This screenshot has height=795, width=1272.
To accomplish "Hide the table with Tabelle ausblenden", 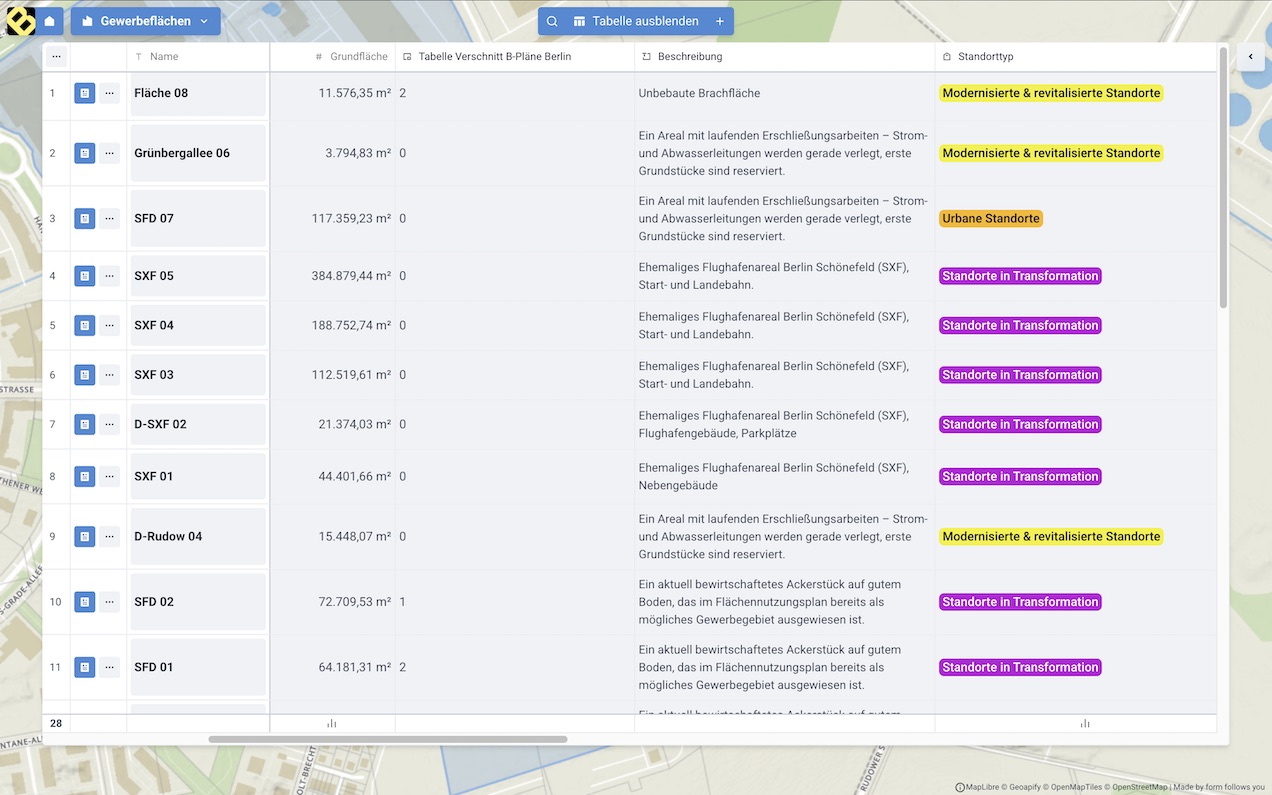I will (x=636, y=21).
